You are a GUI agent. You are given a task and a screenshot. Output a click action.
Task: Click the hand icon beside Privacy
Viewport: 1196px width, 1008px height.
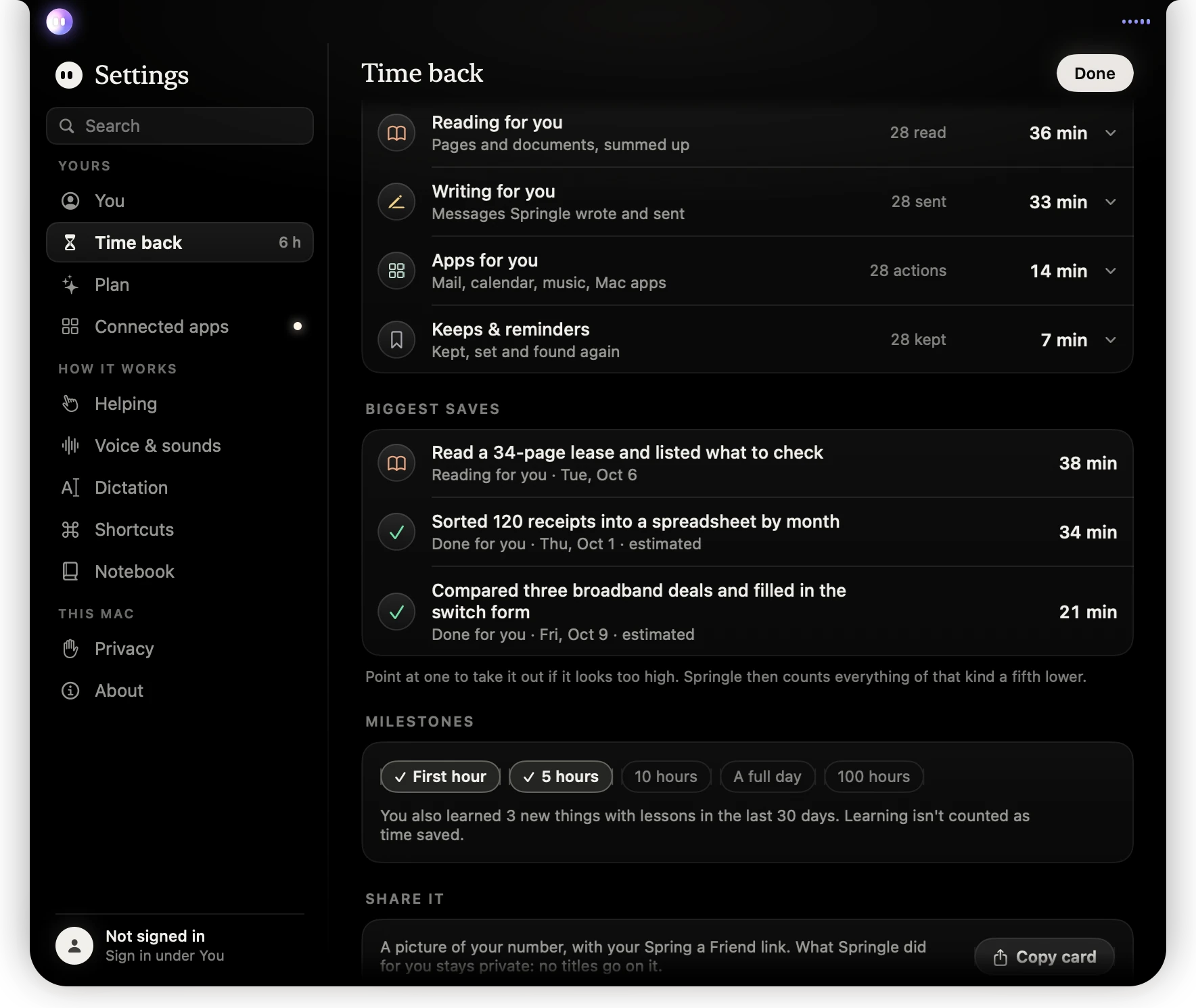70,649
